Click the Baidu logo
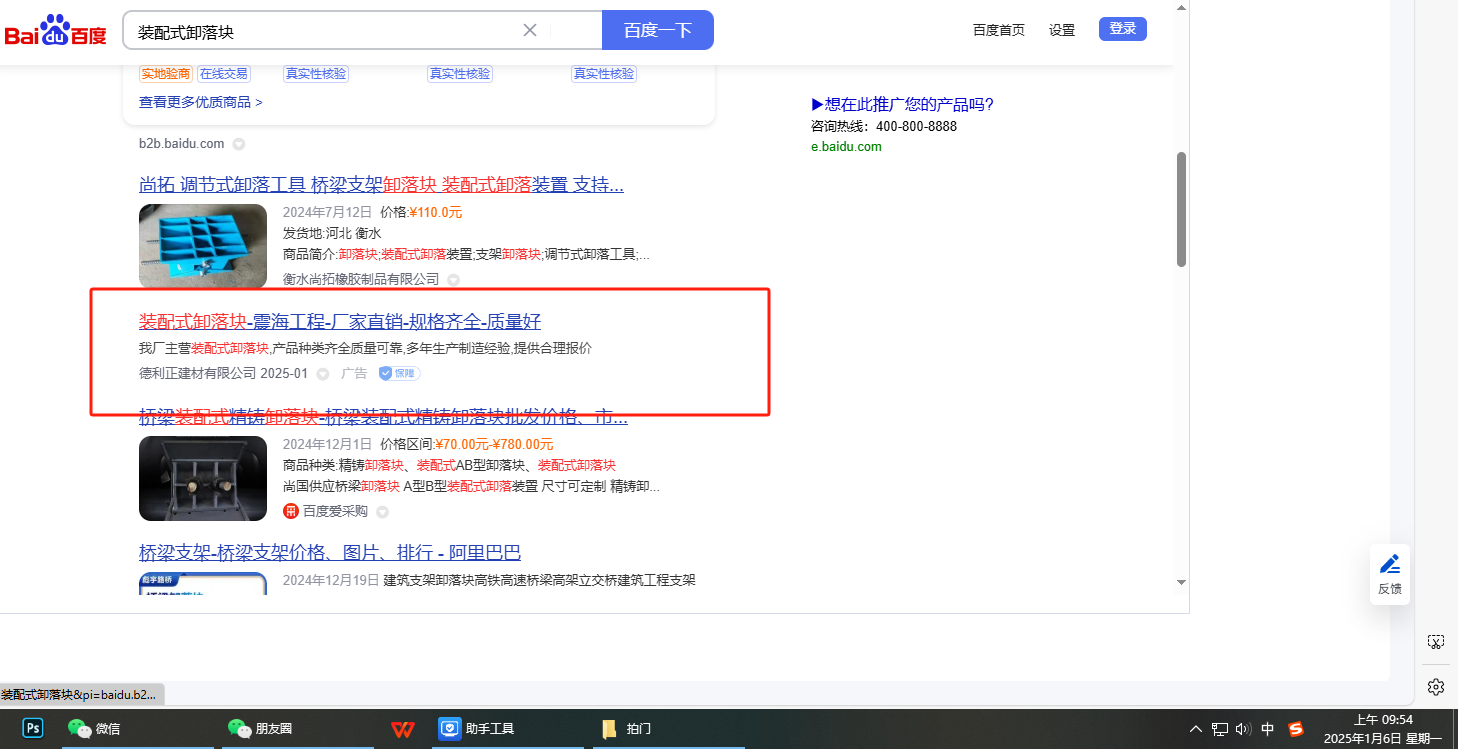 pyautogui.click(x=55, y=31)
